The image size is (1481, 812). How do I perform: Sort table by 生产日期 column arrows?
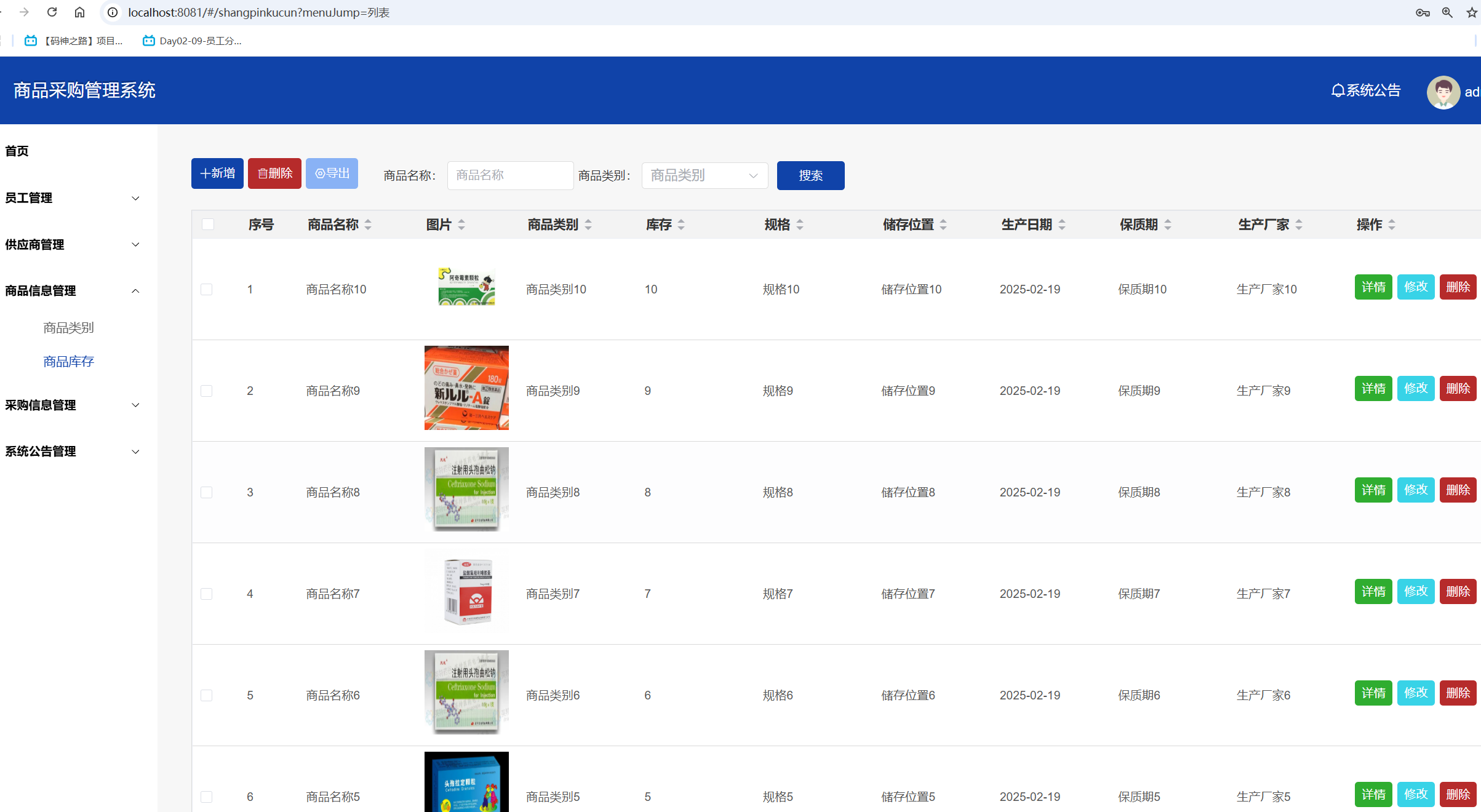tap(1062, 225)
